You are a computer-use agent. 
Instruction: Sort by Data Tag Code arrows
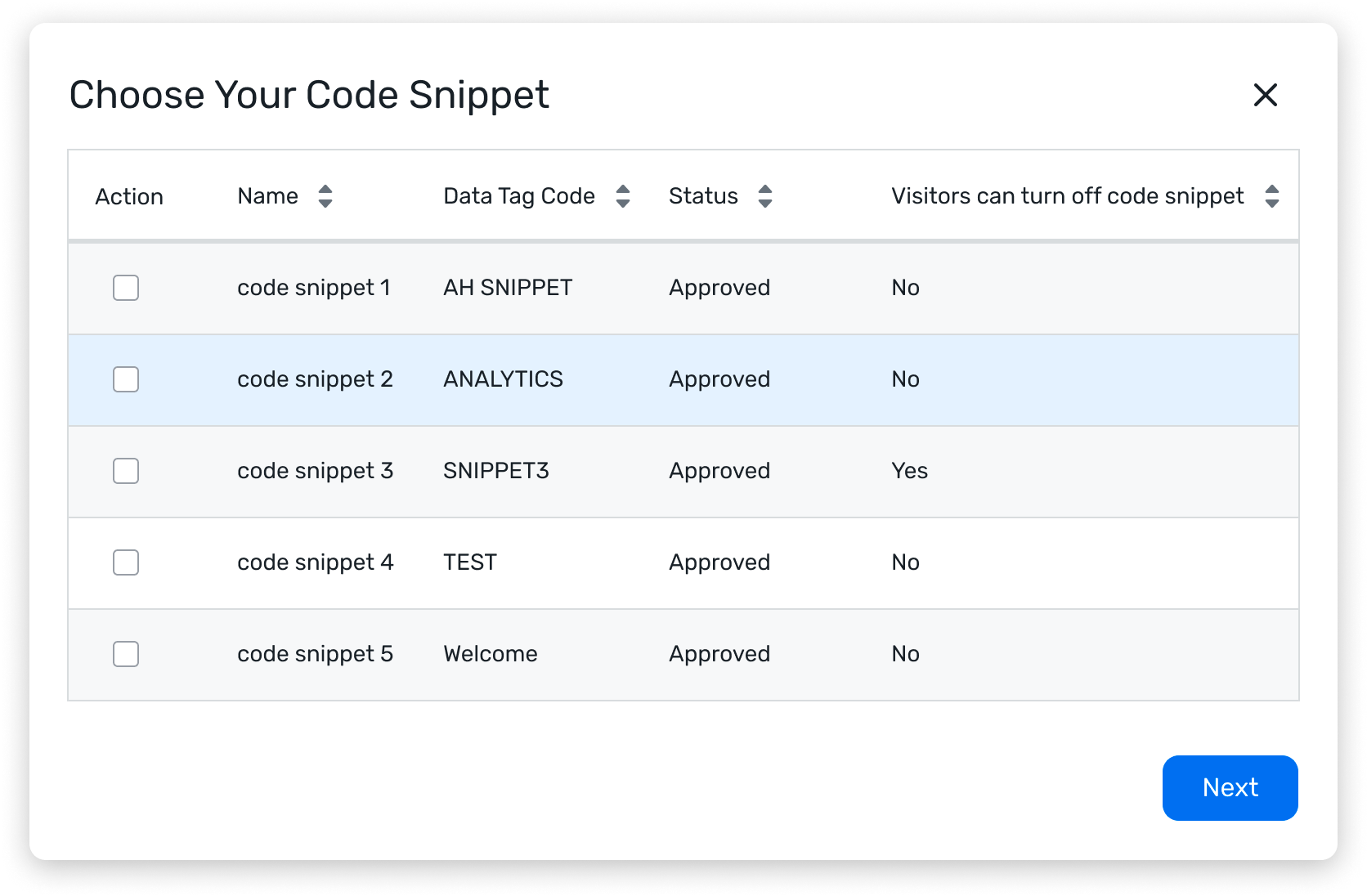[x=622, y=196]
